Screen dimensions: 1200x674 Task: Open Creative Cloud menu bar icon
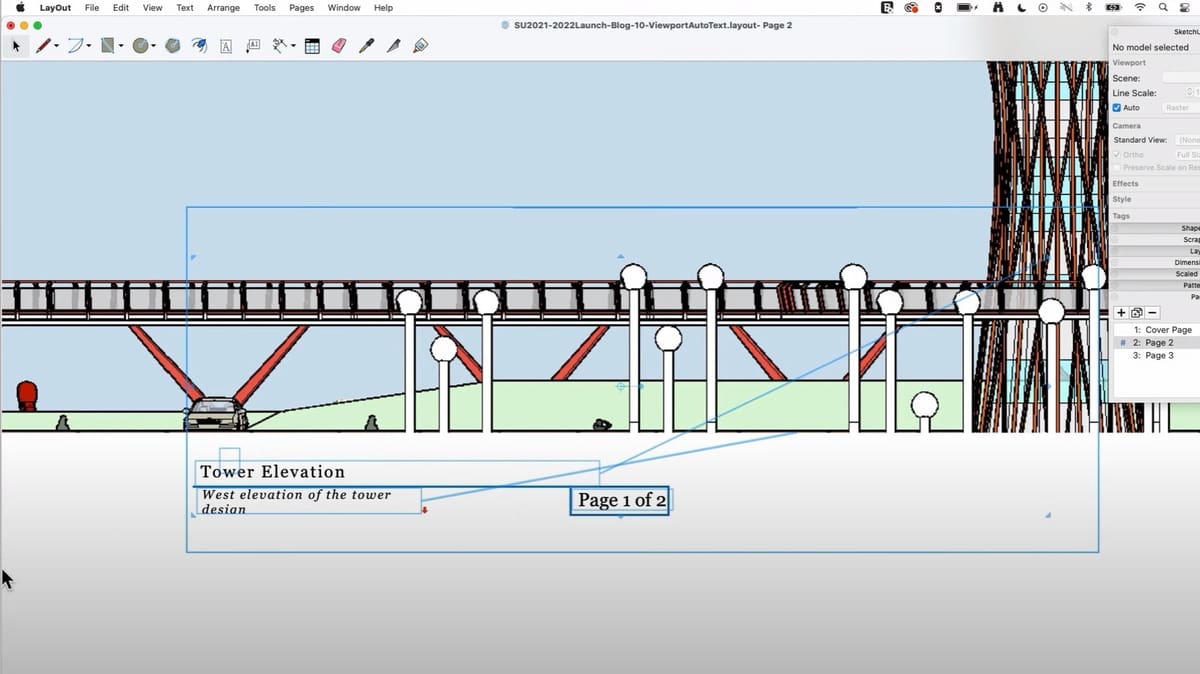click(911, 7)
